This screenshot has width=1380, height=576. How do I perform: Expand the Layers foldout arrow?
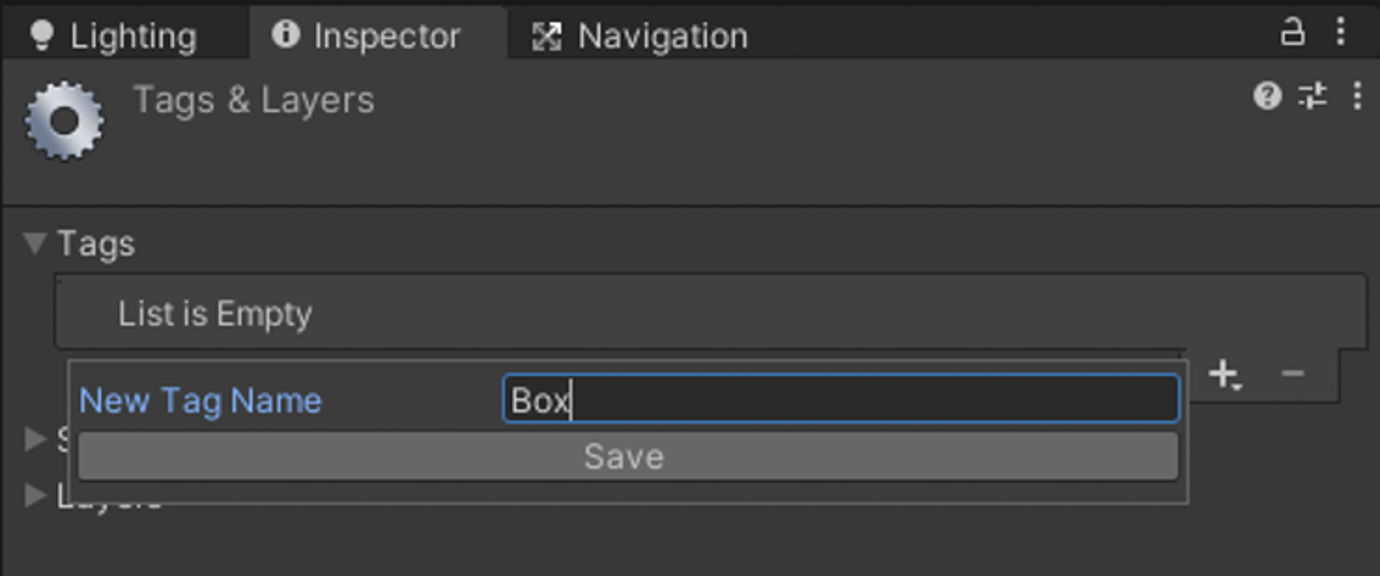point(36,494)
